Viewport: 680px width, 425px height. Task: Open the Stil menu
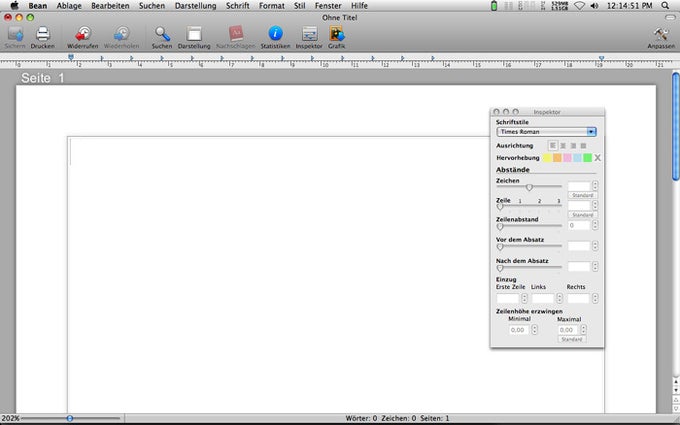click(299, 6)
